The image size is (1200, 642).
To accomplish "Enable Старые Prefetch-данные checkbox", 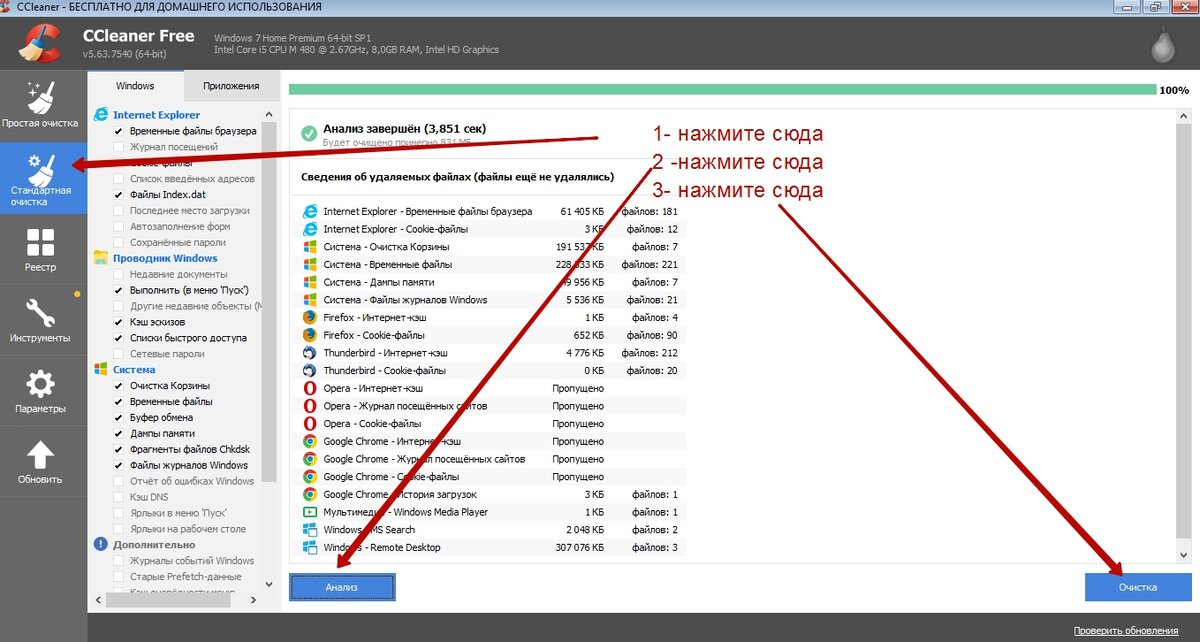I will pyautogui.click(x=119, y=577).
